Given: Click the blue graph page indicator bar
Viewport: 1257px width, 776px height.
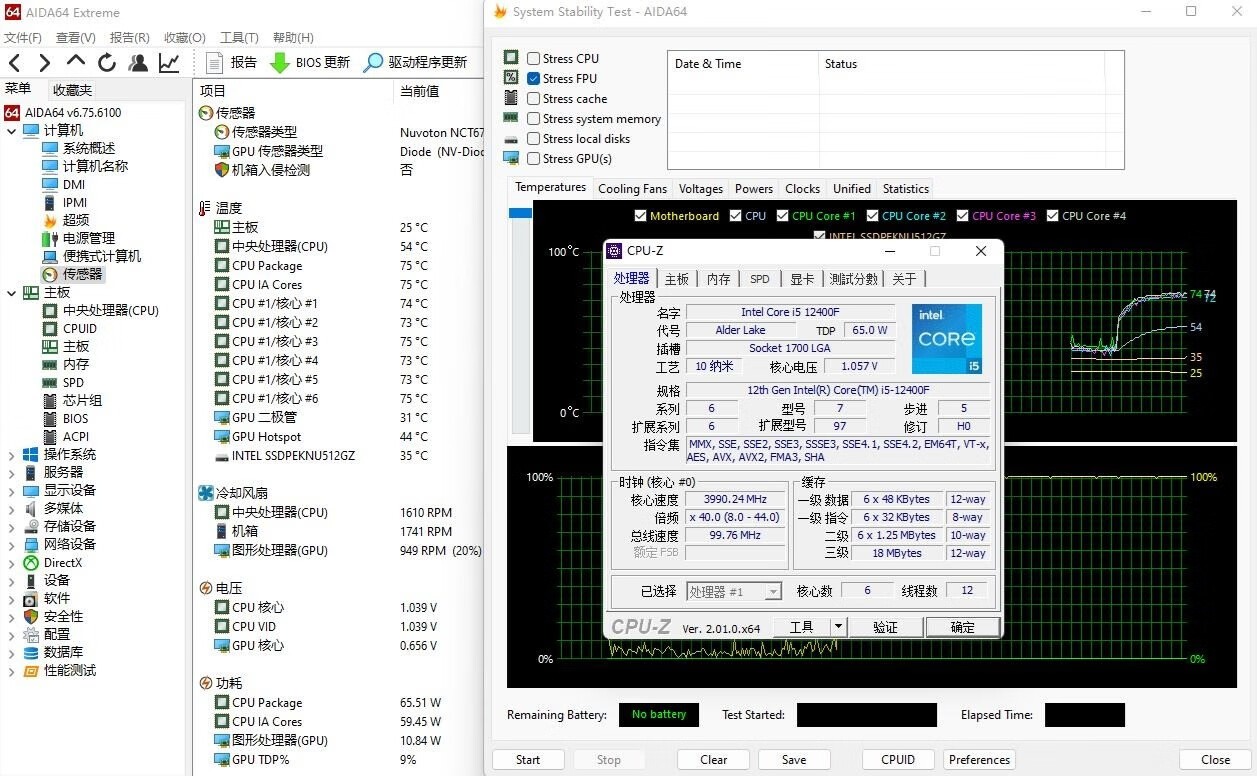Looking at the screenshot, I should point(520,213).
